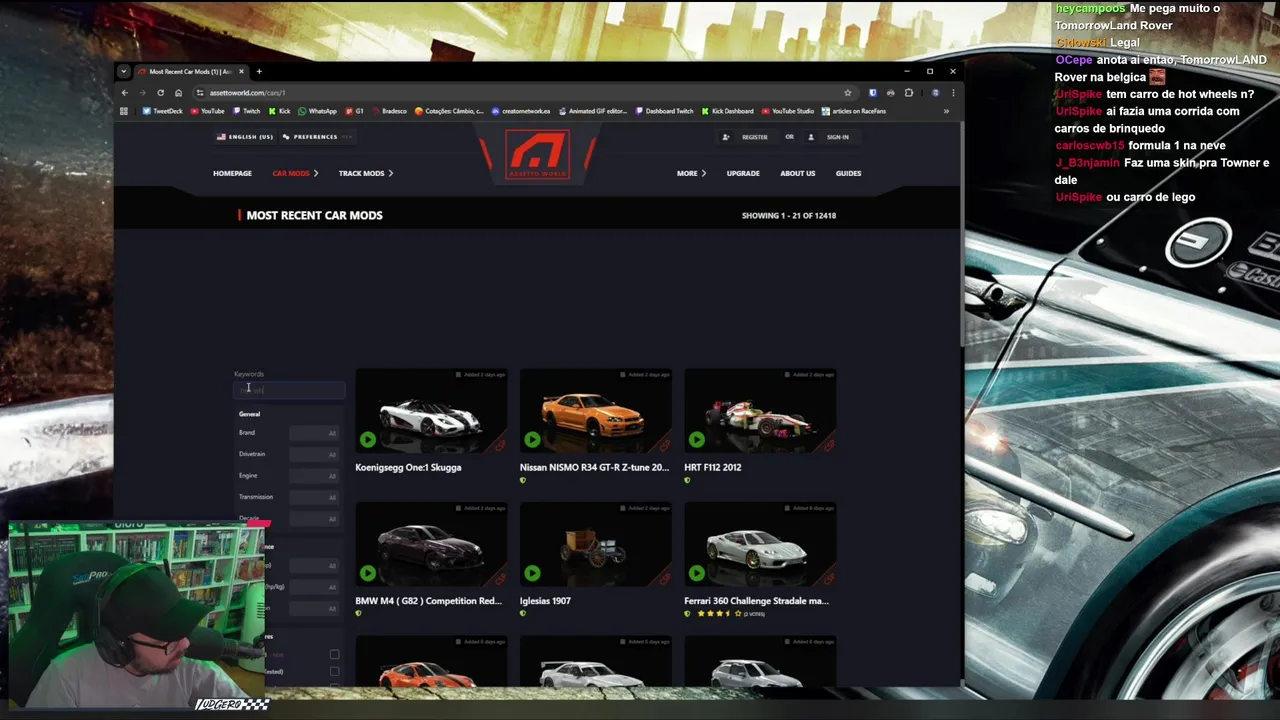Open the Decade filter dropdown
Viewport: 1280px width, 720px height.
point(316,519)
